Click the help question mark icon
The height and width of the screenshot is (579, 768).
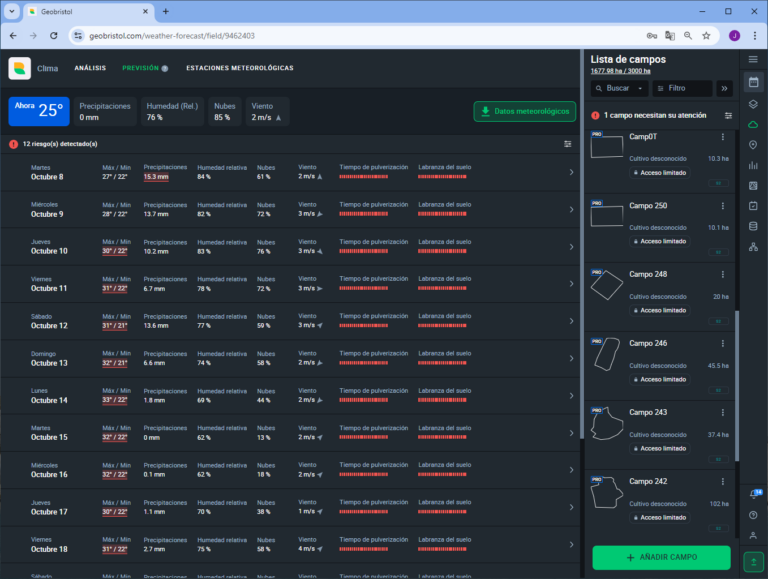(753, 515)
